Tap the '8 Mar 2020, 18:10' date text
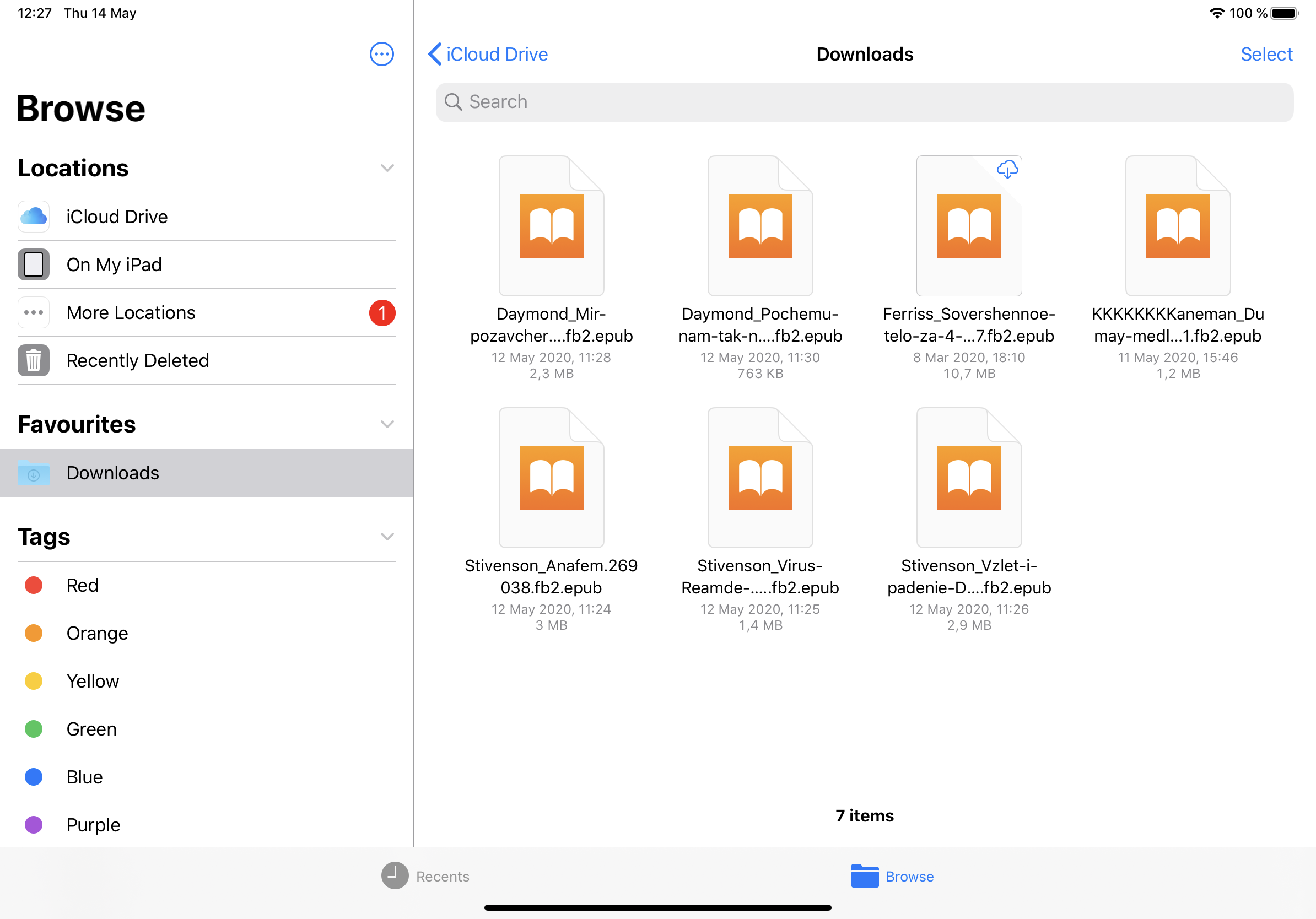Screen dimensions: 1316x919 969,358
